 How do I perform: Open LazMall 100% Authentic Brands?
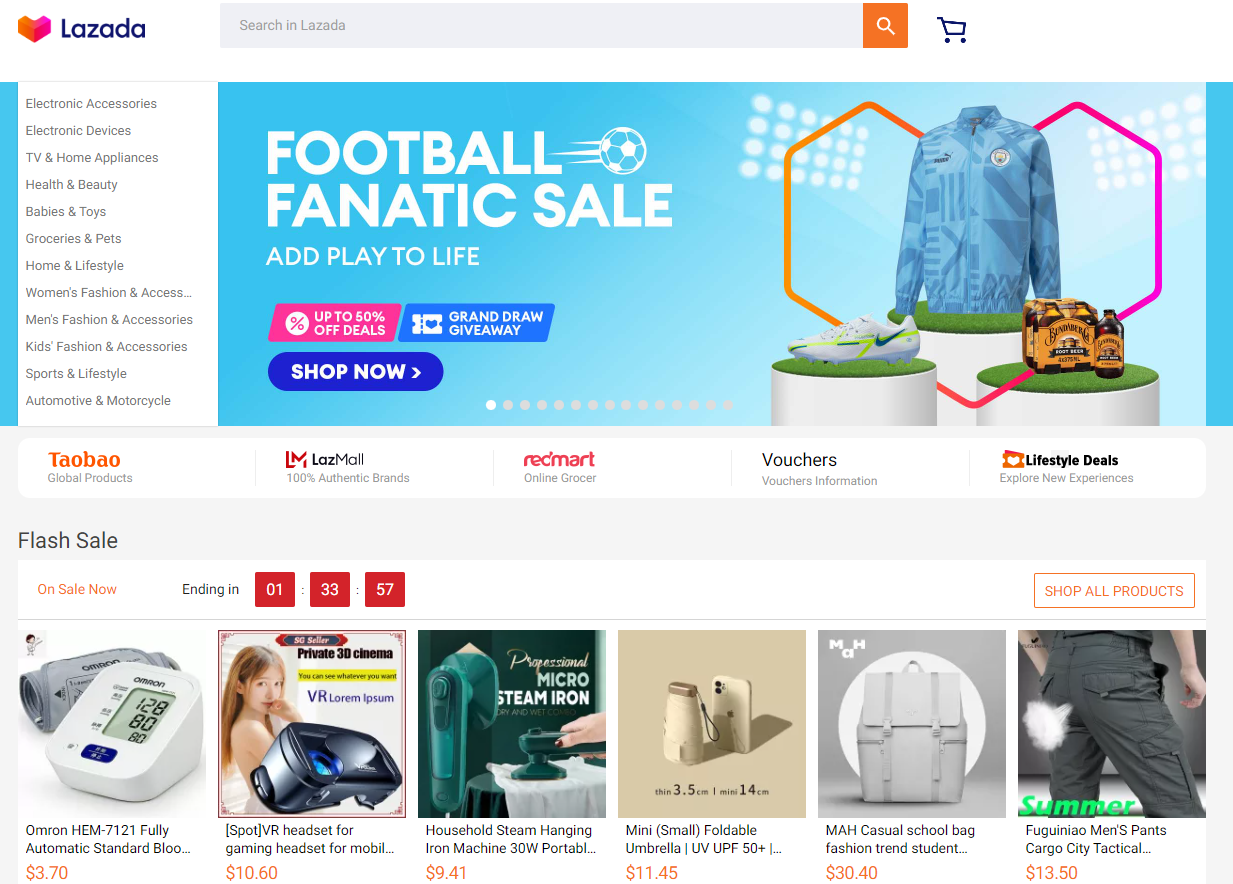[x=347, y=467]
